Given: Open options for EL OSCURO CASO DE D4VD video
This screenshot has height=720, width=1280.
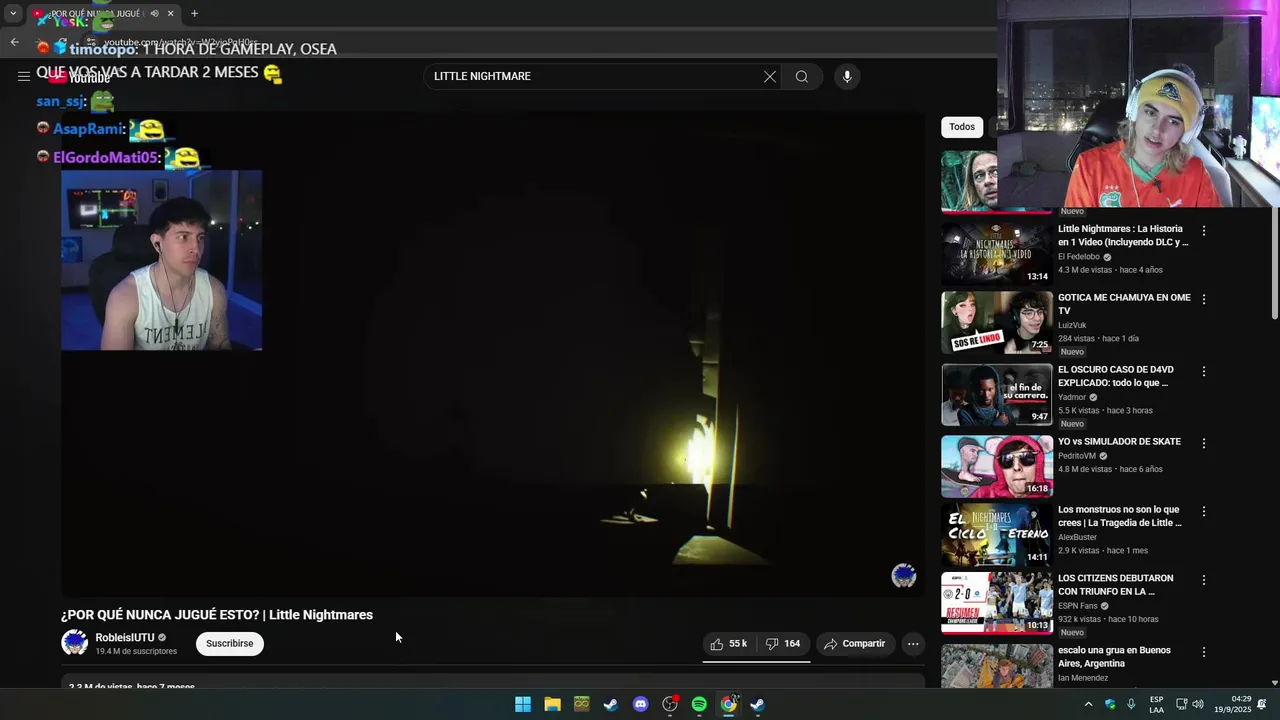Looking at the screenshot, I should [1204, 371].
